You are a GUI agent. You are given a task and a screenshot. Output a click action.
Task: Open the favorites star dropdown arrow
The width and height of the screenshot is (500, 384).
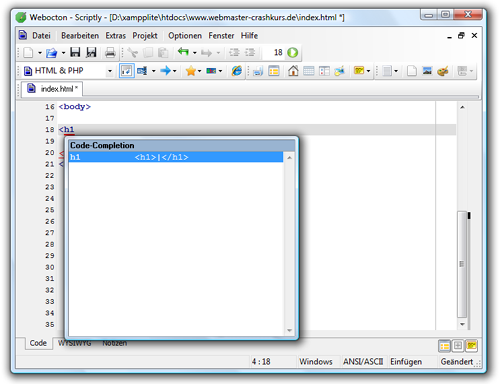[199, 71]
